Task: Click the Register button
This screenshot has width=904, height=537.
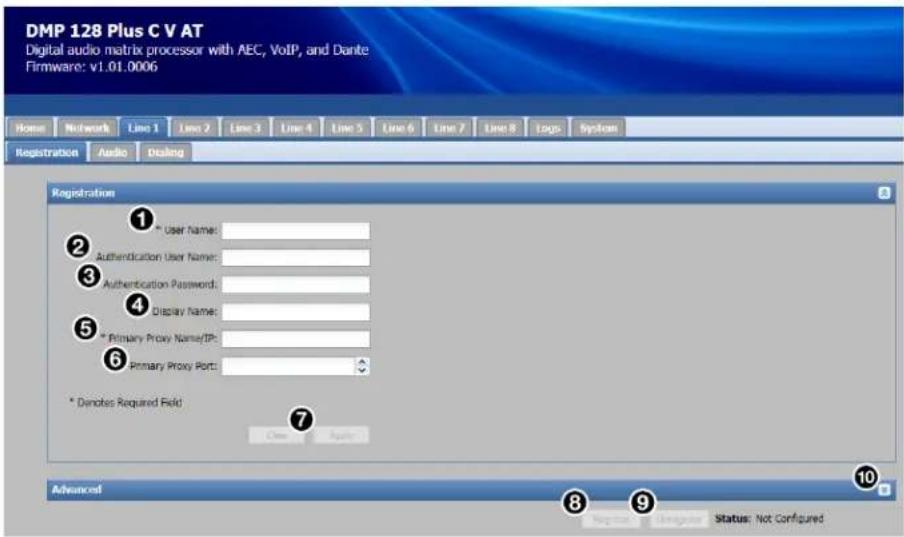Action: click(611, 519)
